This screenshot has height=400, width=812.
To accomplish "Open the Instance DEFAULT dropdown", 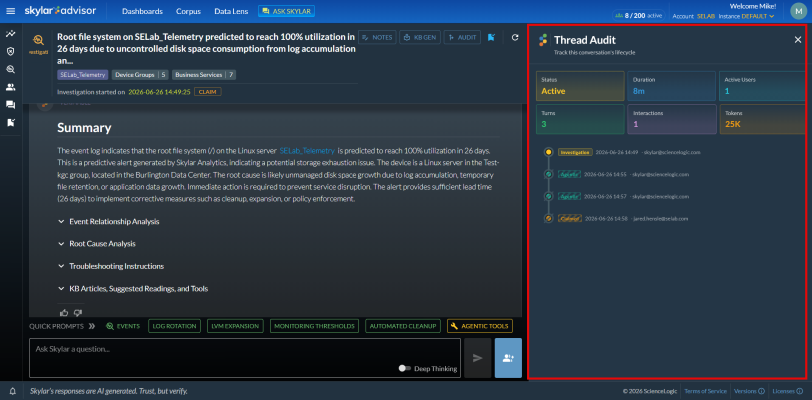I will click(758, 16).
